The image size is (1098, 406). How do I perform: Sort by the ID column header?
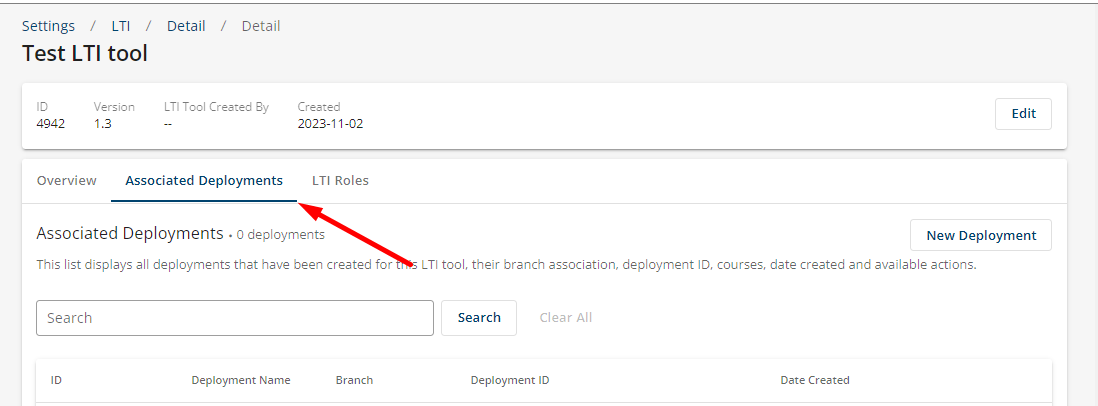(56, 380)
